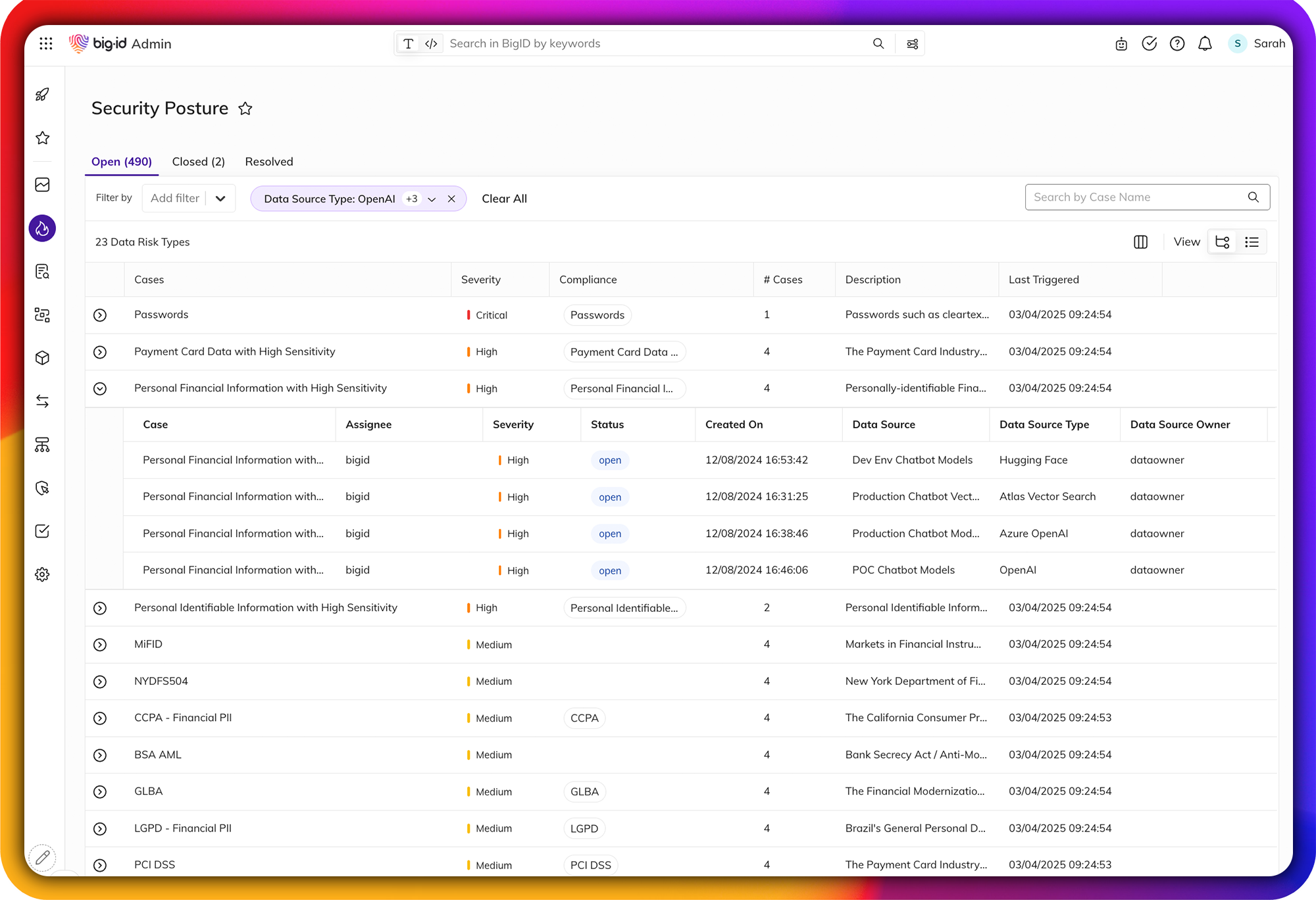This screenshot has height=900, width=1316.
Task: Click the Clear All filters button
Action: [x=504, y=199]
